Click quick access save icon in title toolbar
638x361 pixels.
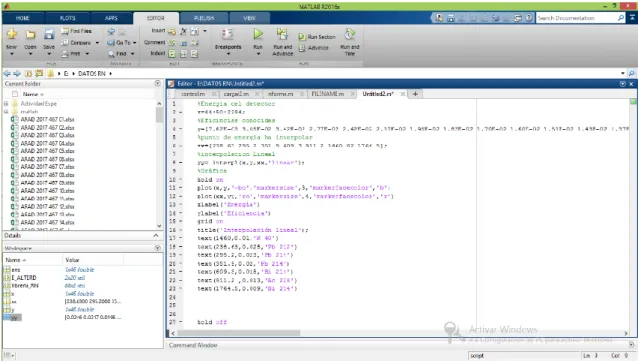pyautogui.click(x=450, y=18)
